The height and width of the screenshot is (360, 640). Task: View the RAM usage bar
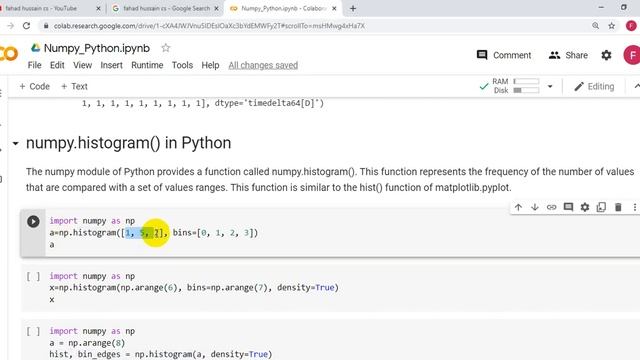(x=526, y=81)
